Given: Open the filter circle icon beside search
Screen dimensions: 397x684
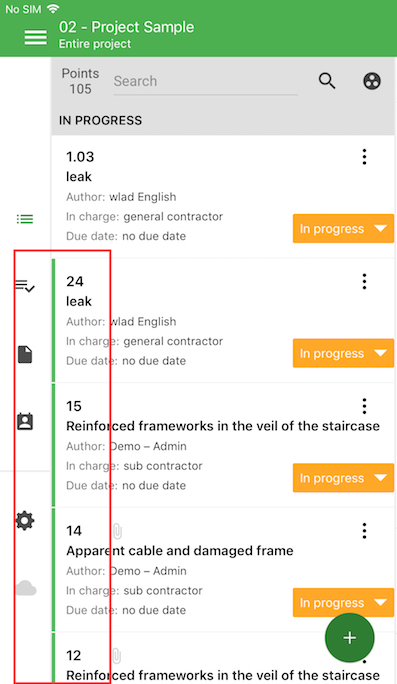Looking at the screenshot, I should (372, 81).
